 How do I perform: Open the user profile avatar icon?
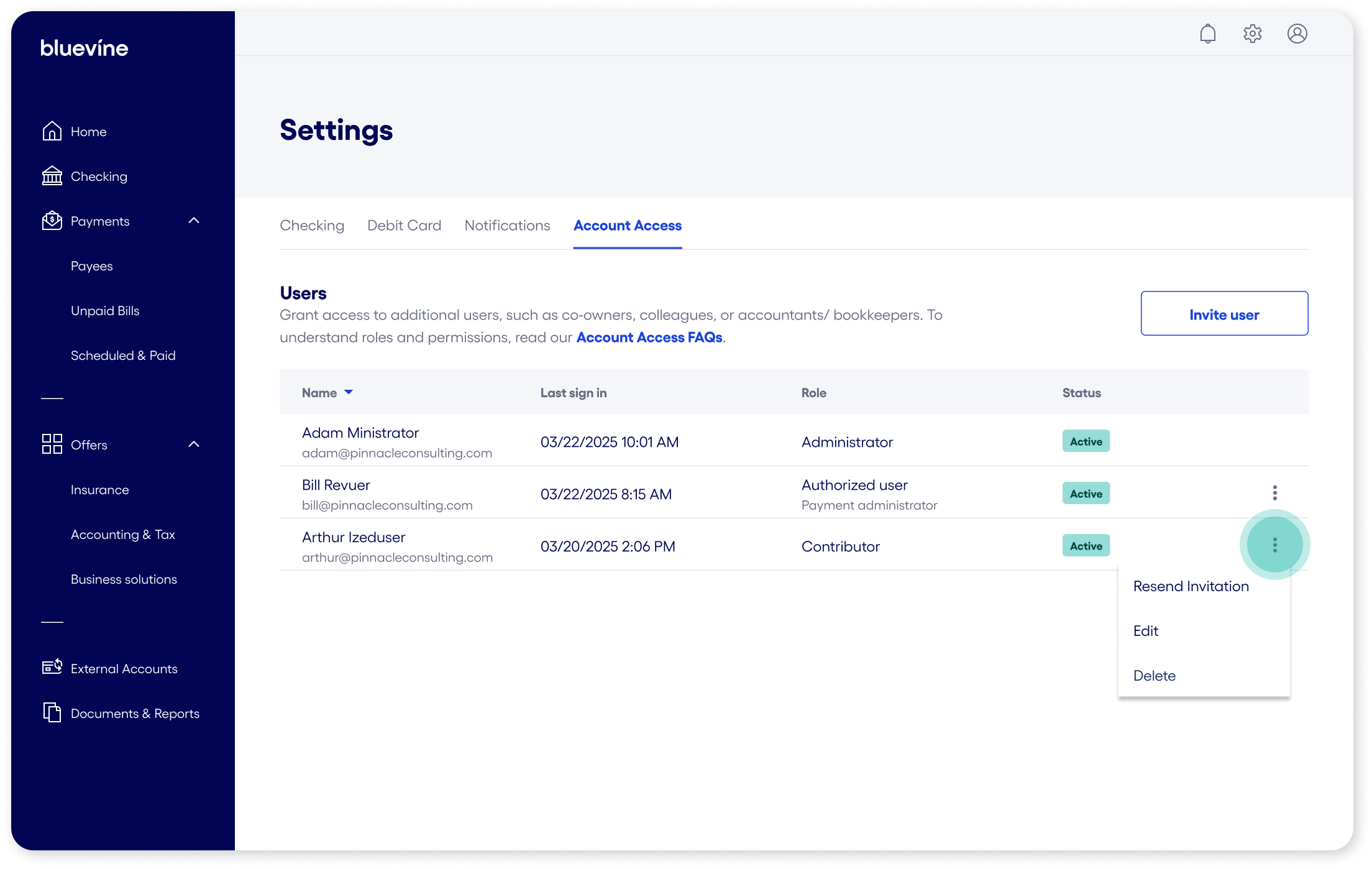coord(1297,34)
